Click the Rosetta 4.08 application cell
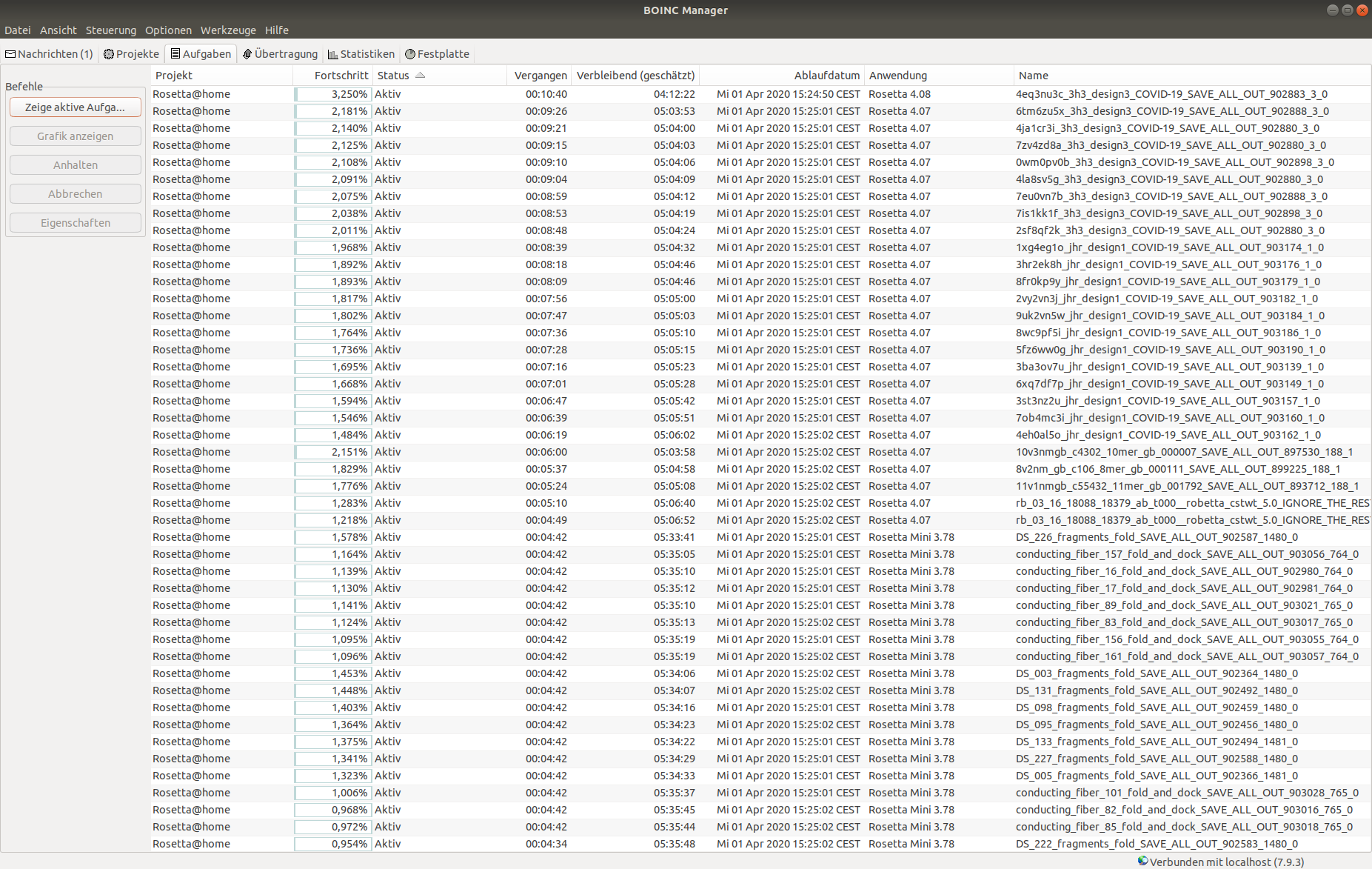The image size is (1372, 869). (x=900, y=94)
